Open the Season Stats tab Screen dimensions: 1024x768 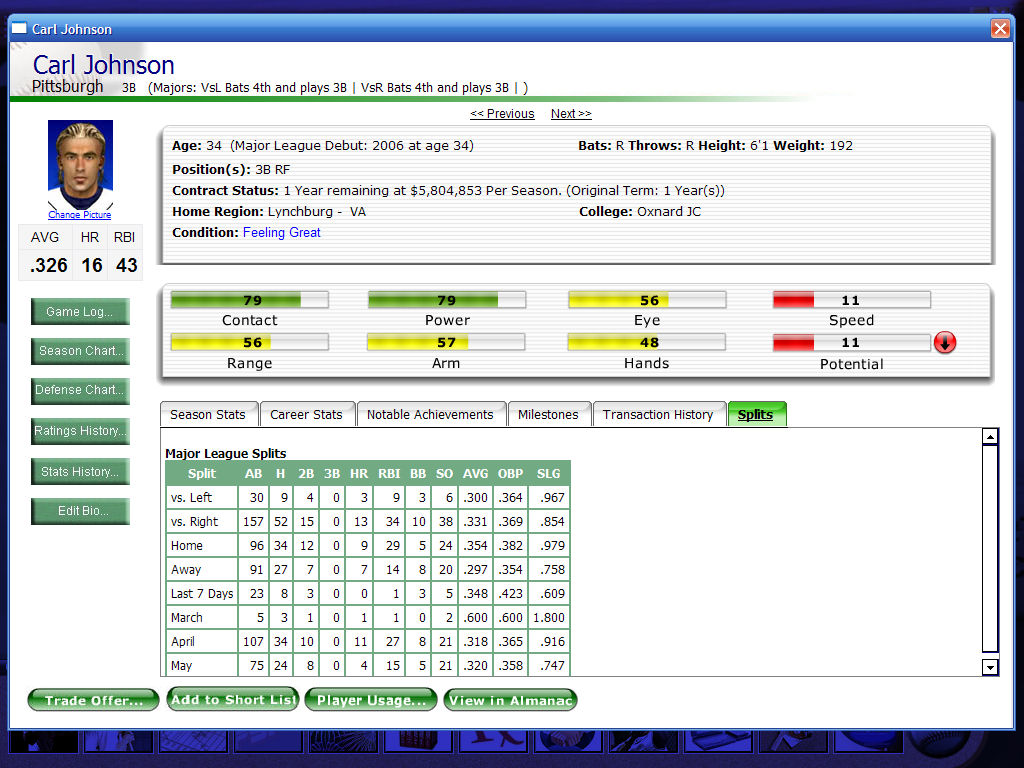(x=208, y=415)
